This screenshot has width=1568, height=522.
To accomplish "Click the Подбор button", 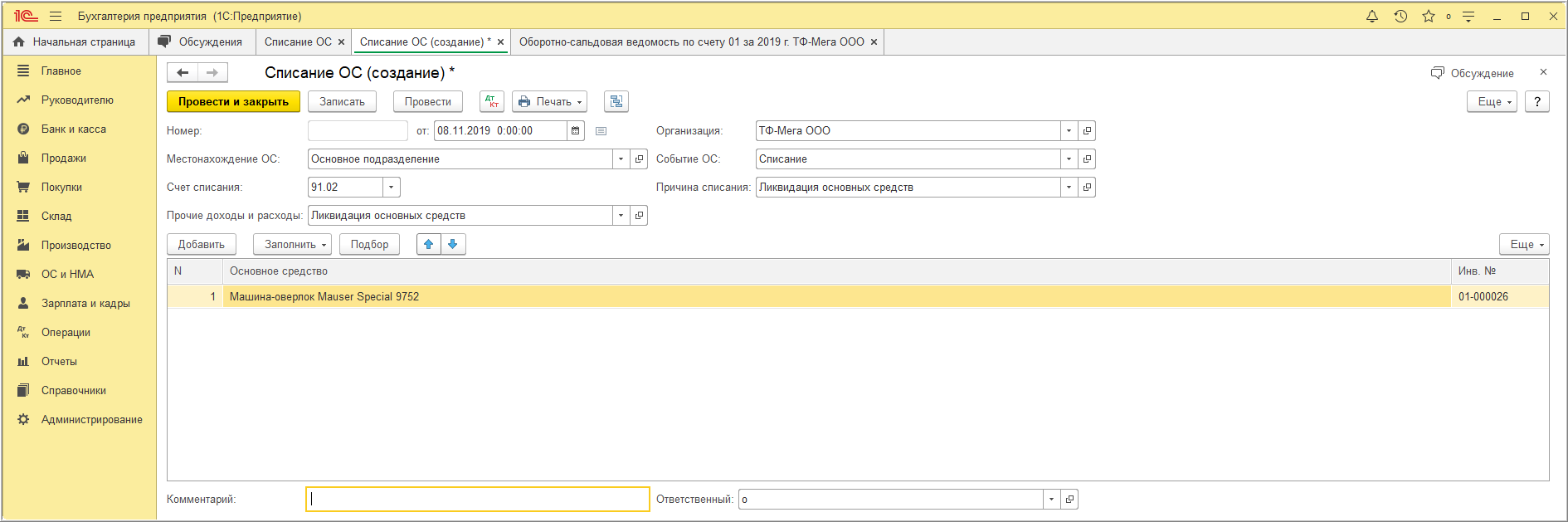I will [369, 244].
